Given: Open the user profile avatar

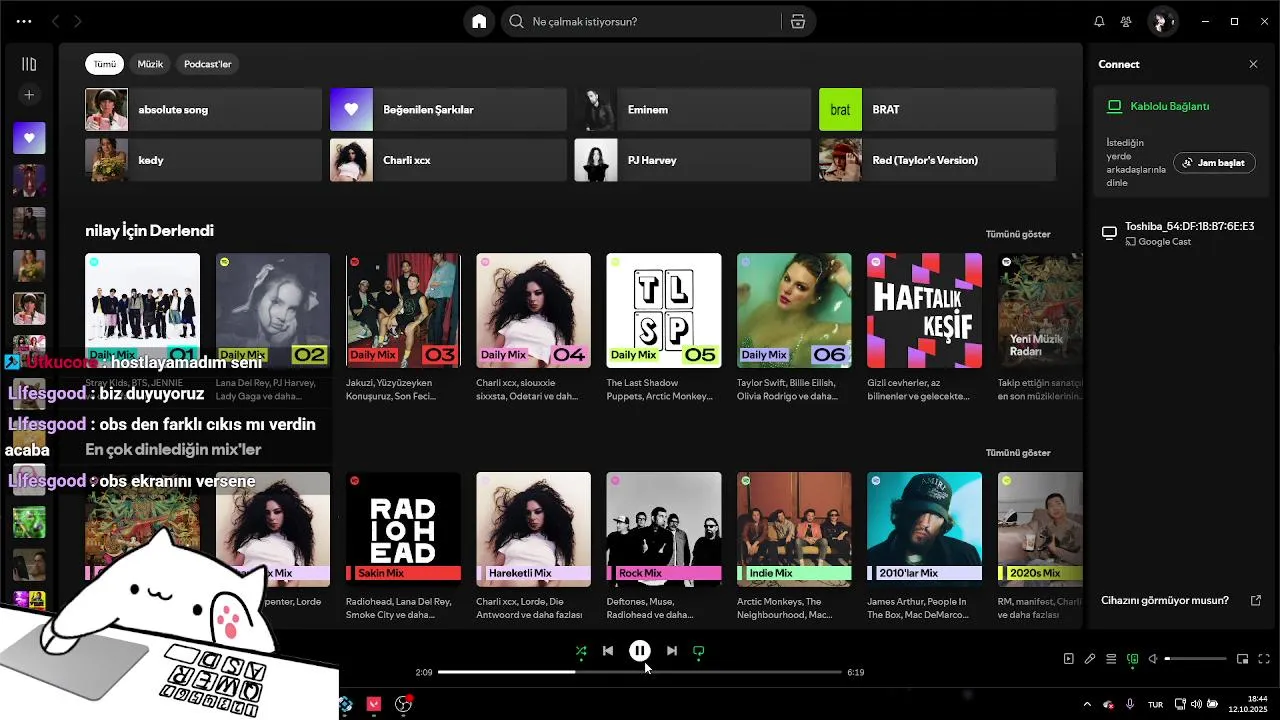Looking at the screenshot, I should [1162, 21].
